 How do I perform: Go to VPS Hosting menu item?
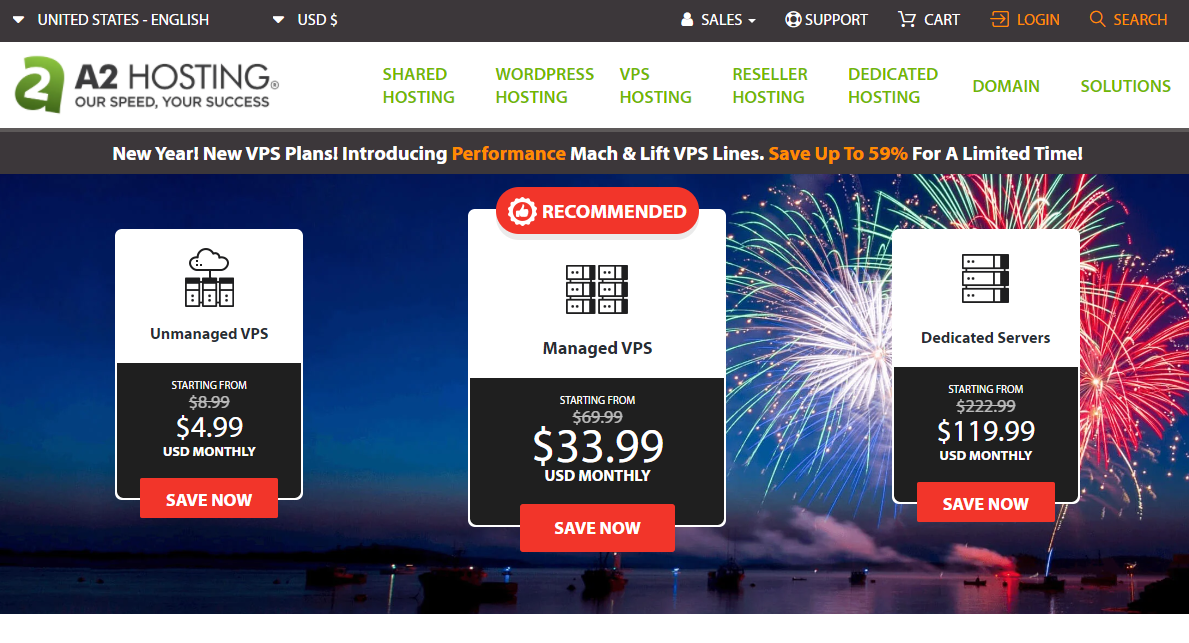[x=655, y=86]
